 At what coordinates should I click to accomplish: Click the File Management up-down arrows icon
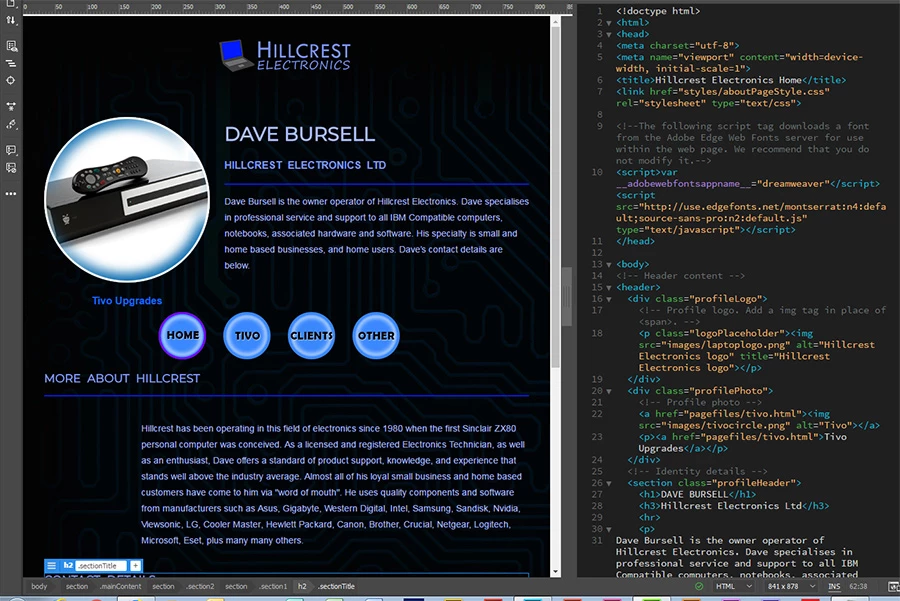[x=11, y=20]
